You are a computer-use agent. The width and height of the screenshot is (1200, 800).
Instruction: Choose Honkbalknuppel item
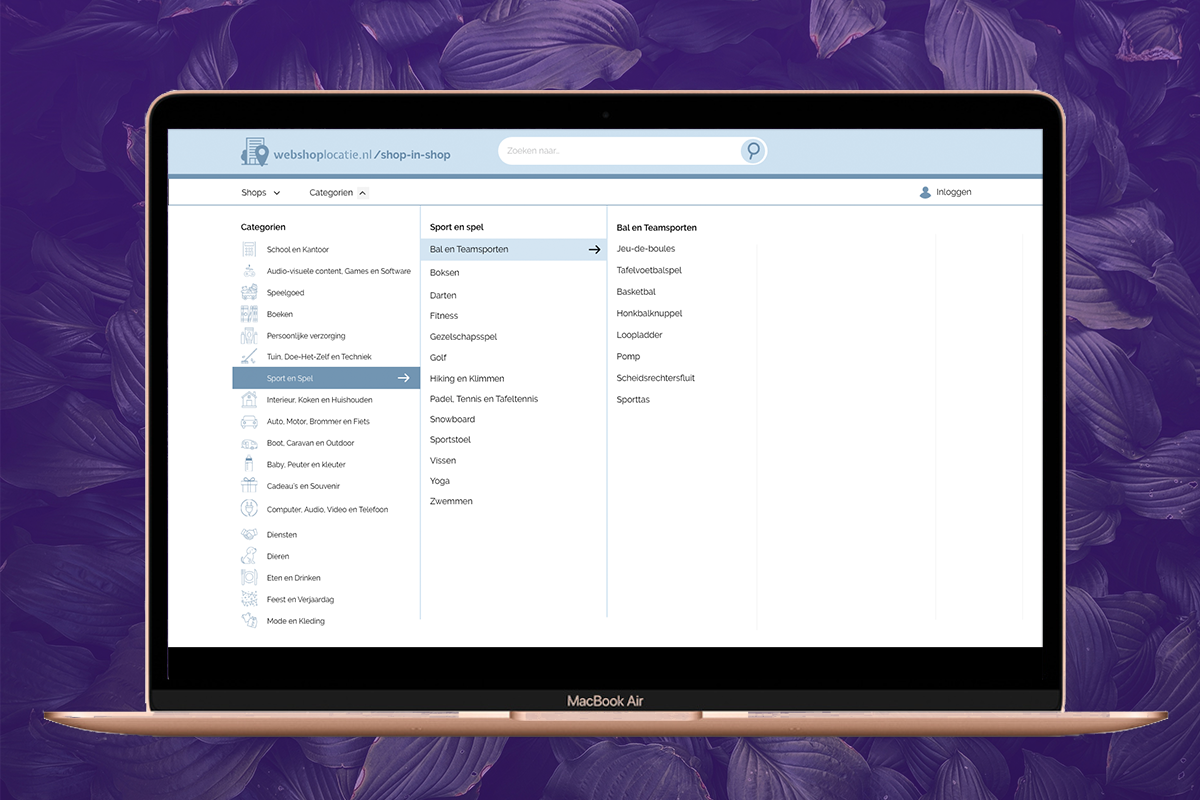coord(649,313)
